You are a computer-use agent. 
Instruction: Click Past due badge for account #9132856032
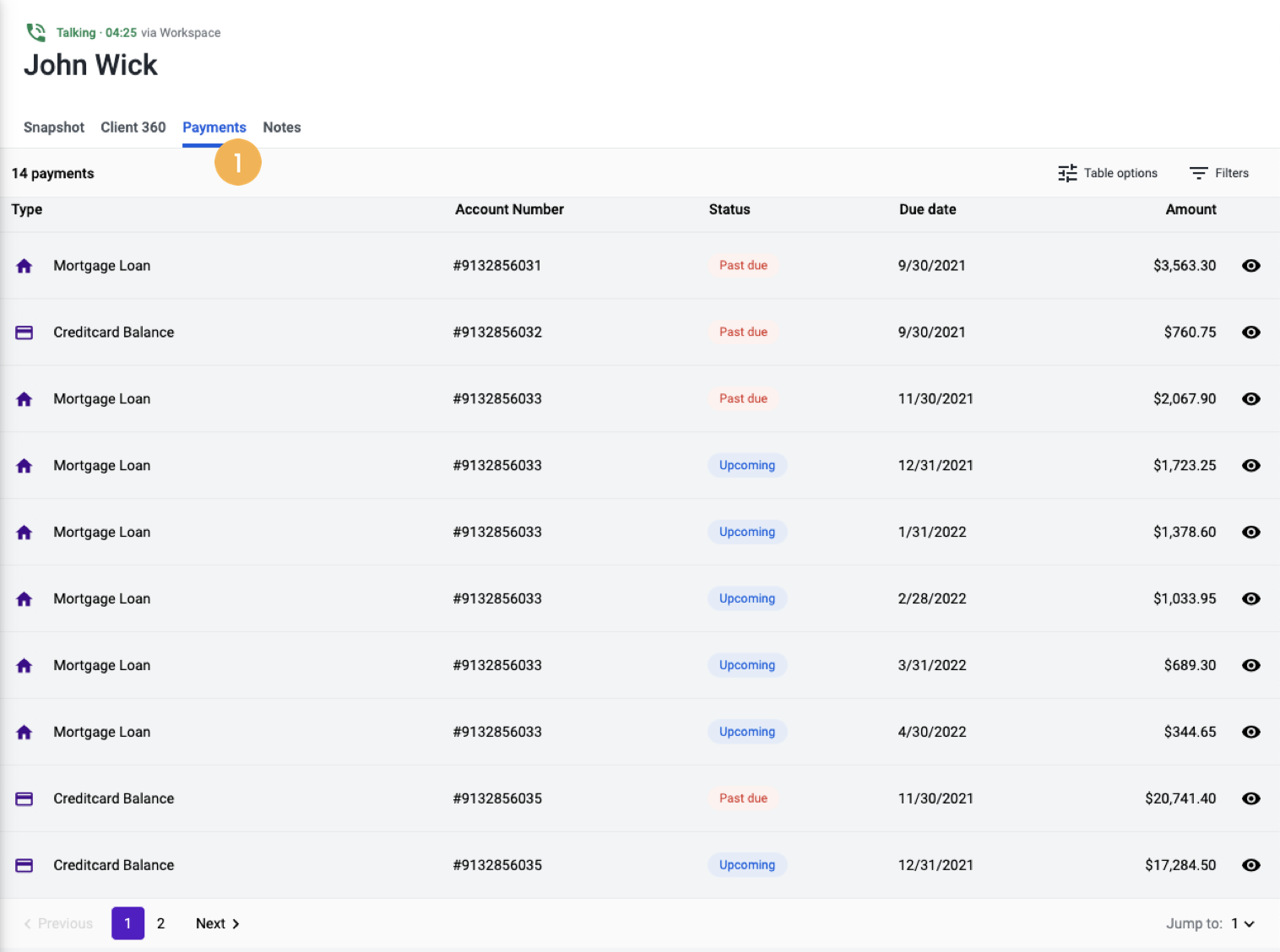tap(743, 332)
